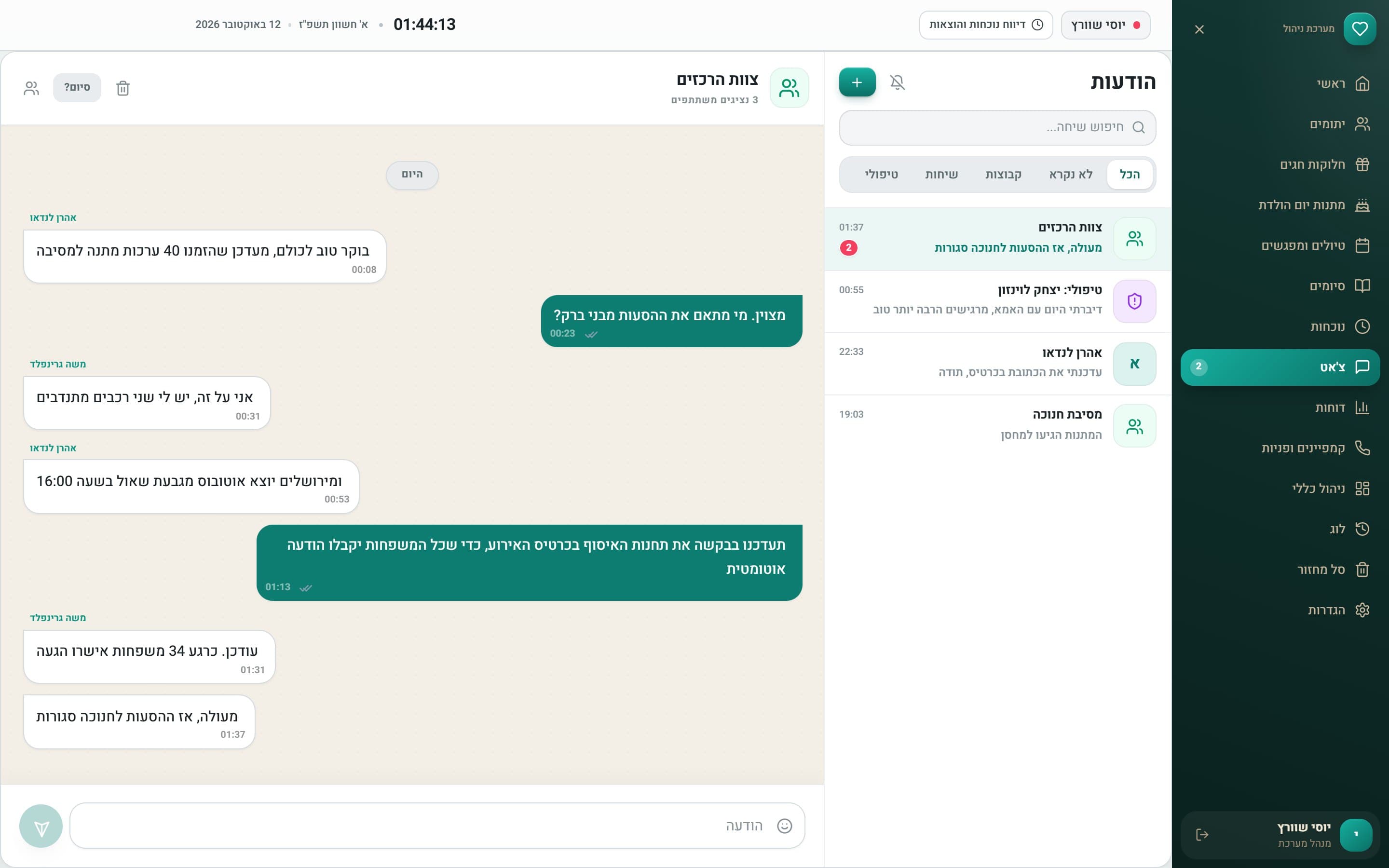The image size is (1389, 868).
Task: Select the לא נקרא filter tab
Action: click(x=1071, y=175)
